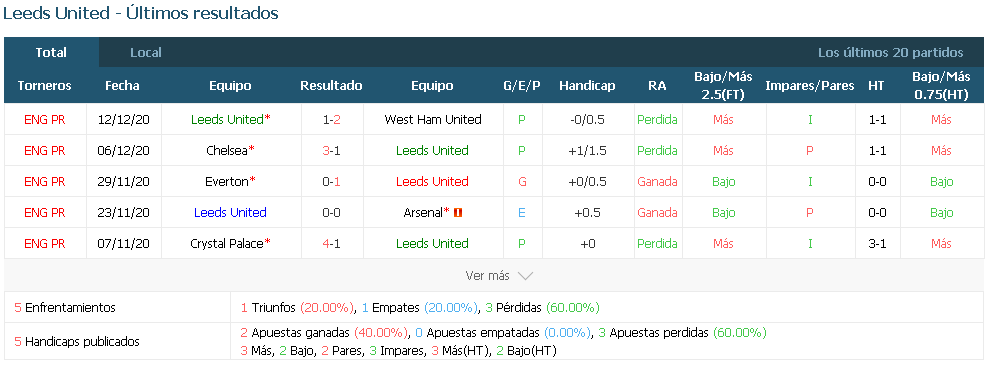Open the Chelsea team link

tap(227, 150)
